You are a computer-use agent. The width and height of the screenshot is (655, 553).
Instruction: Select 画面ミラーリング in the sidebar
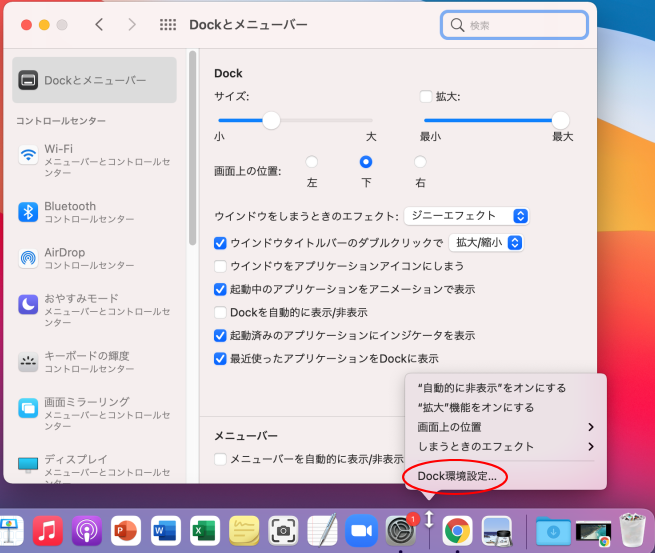pos(94,413)
